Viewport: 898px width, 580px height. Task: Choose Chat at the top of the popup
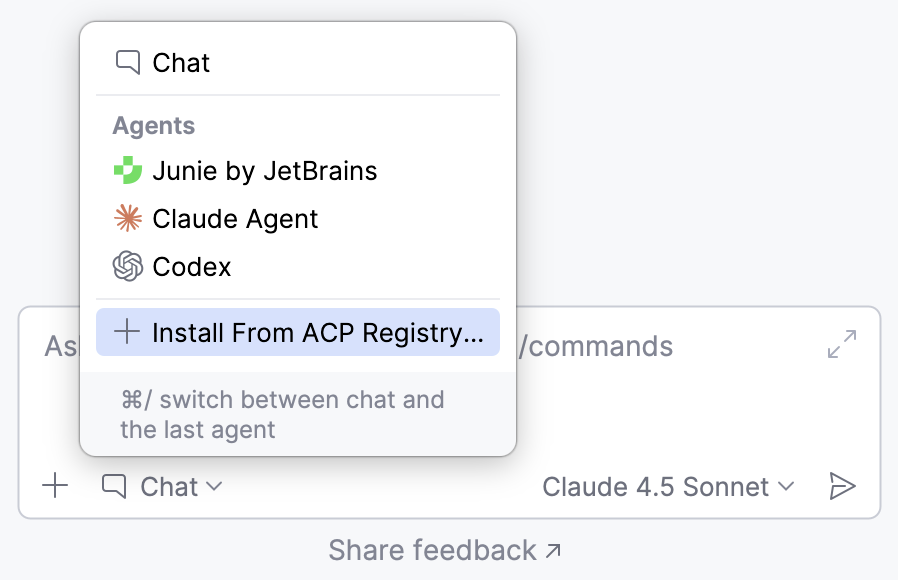click(x=181, y=62)
